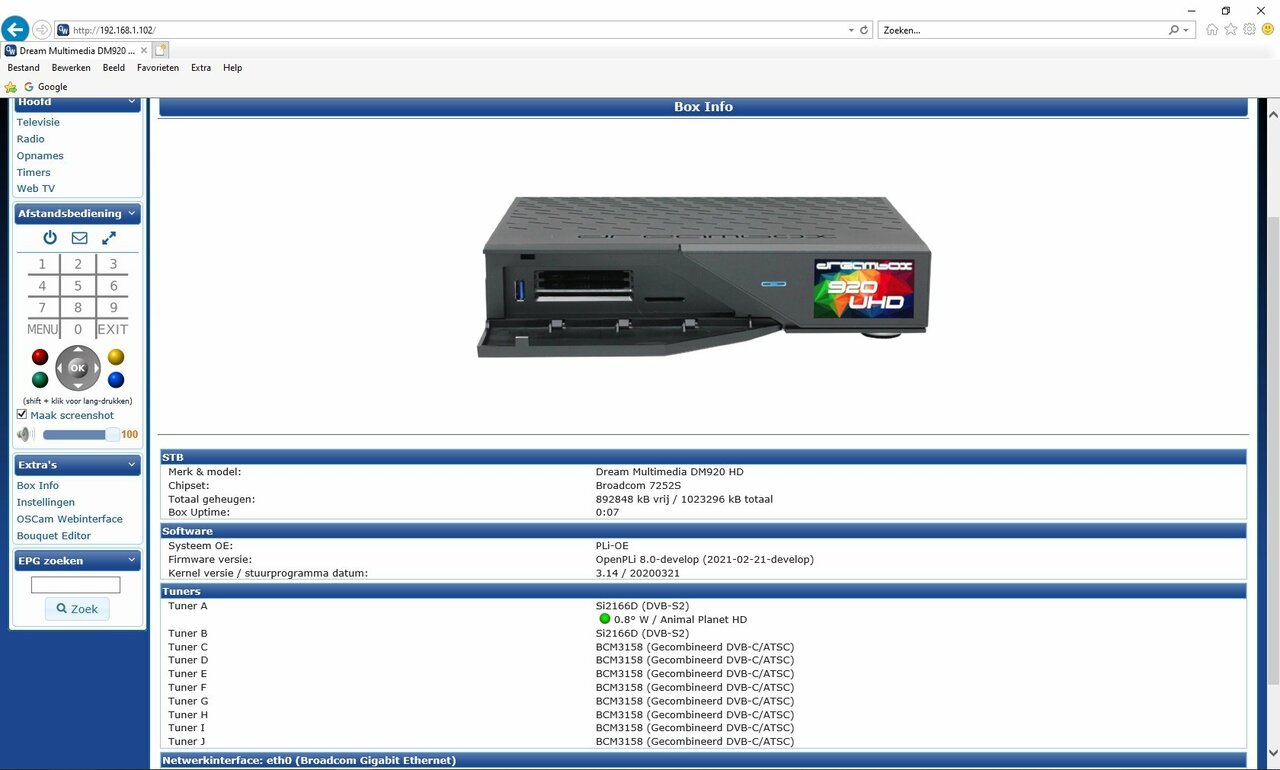Click the volume slider track

(75, 435)
